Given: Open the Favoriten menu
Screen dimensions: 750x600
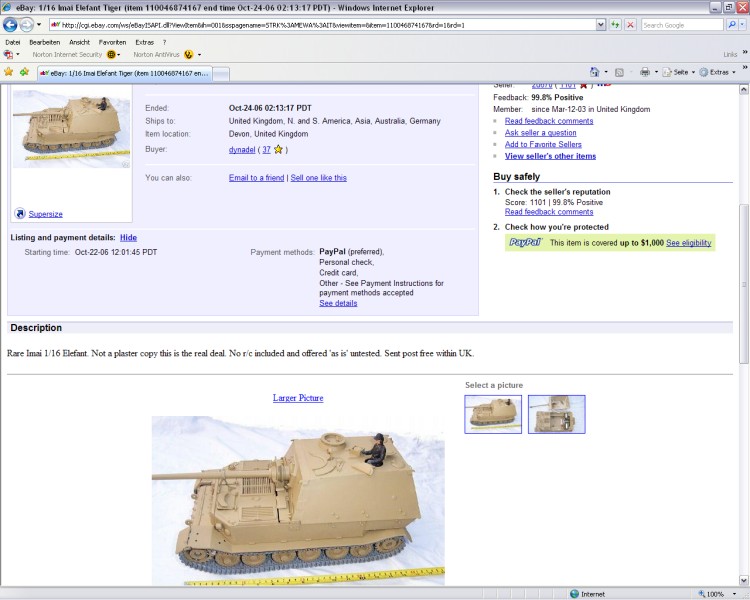Looking at the screenshot, I should pos(112,42).
